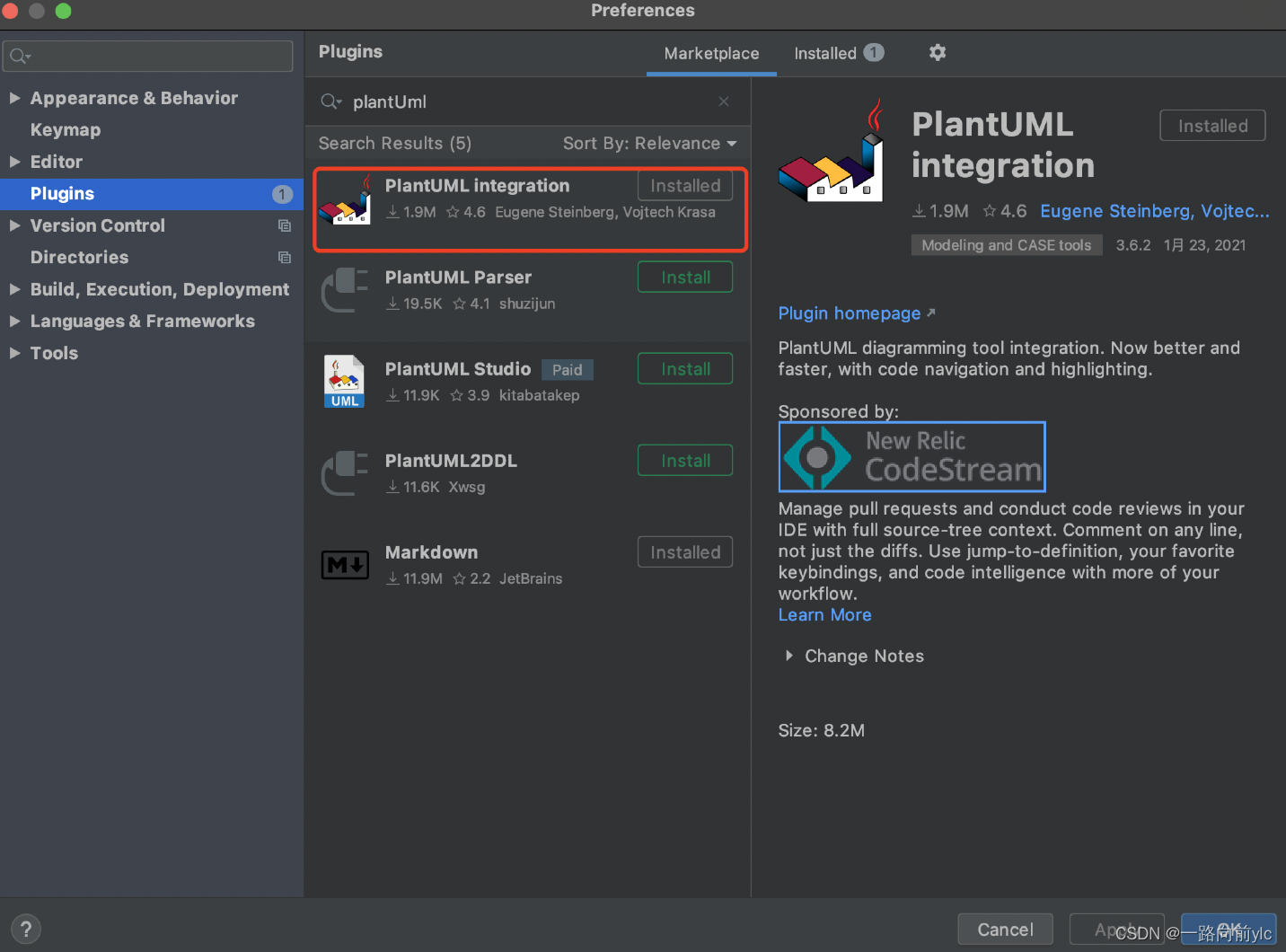This screenshot has height=952, width=1286.
Task: Select the Marketplace tab
Action: (x=710, y=53)
